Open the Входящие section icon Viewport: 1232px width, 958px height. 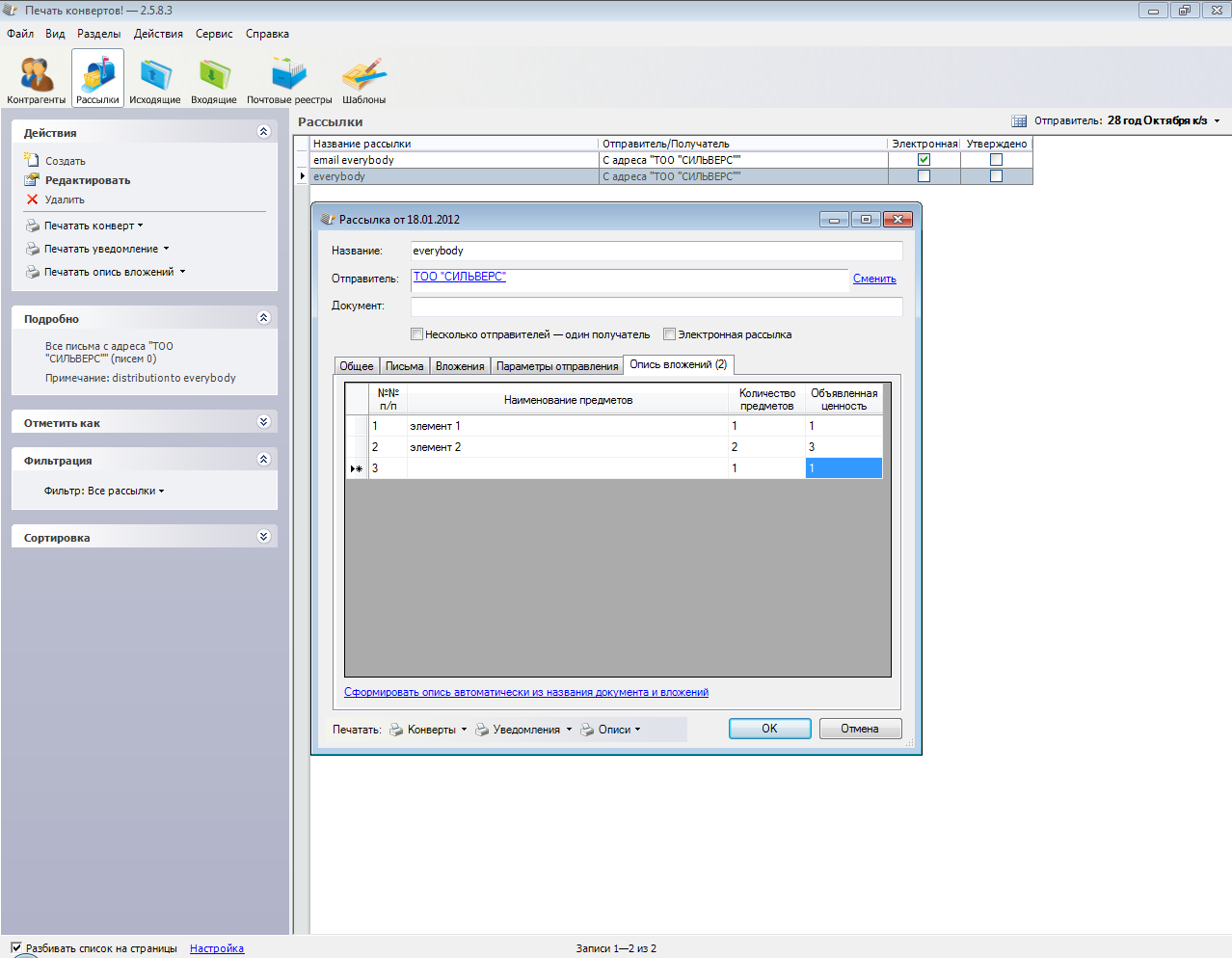[213, 75]
